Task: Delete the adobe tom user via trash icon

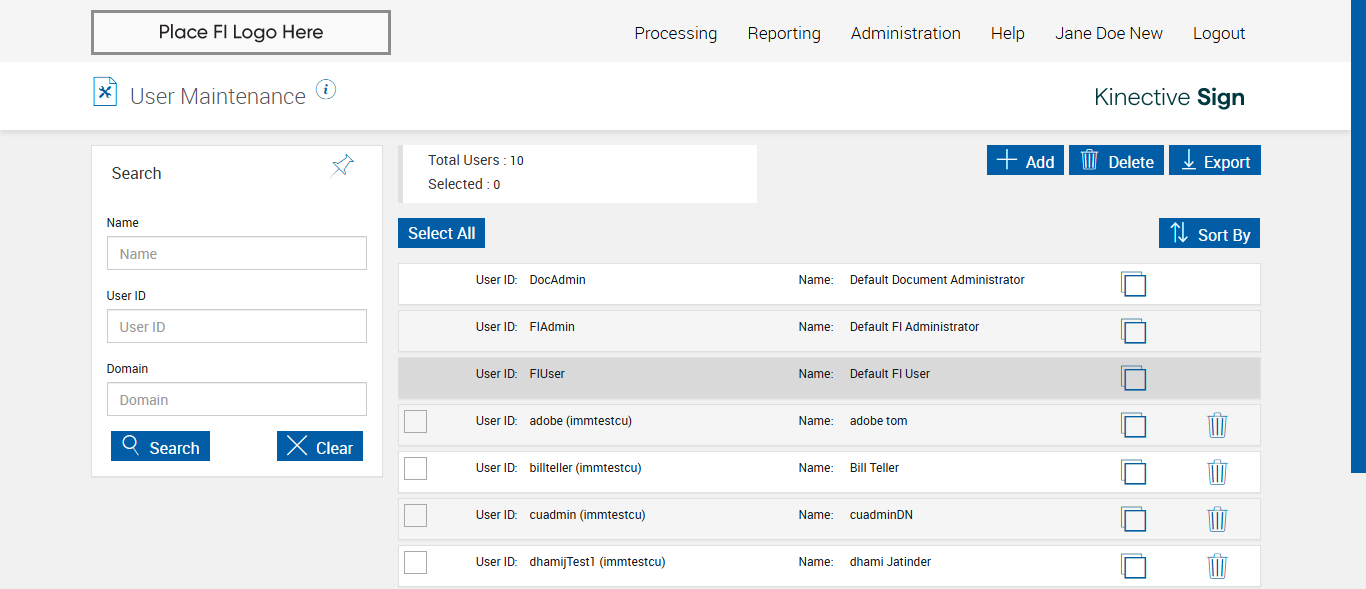Action: [1217, 425]
